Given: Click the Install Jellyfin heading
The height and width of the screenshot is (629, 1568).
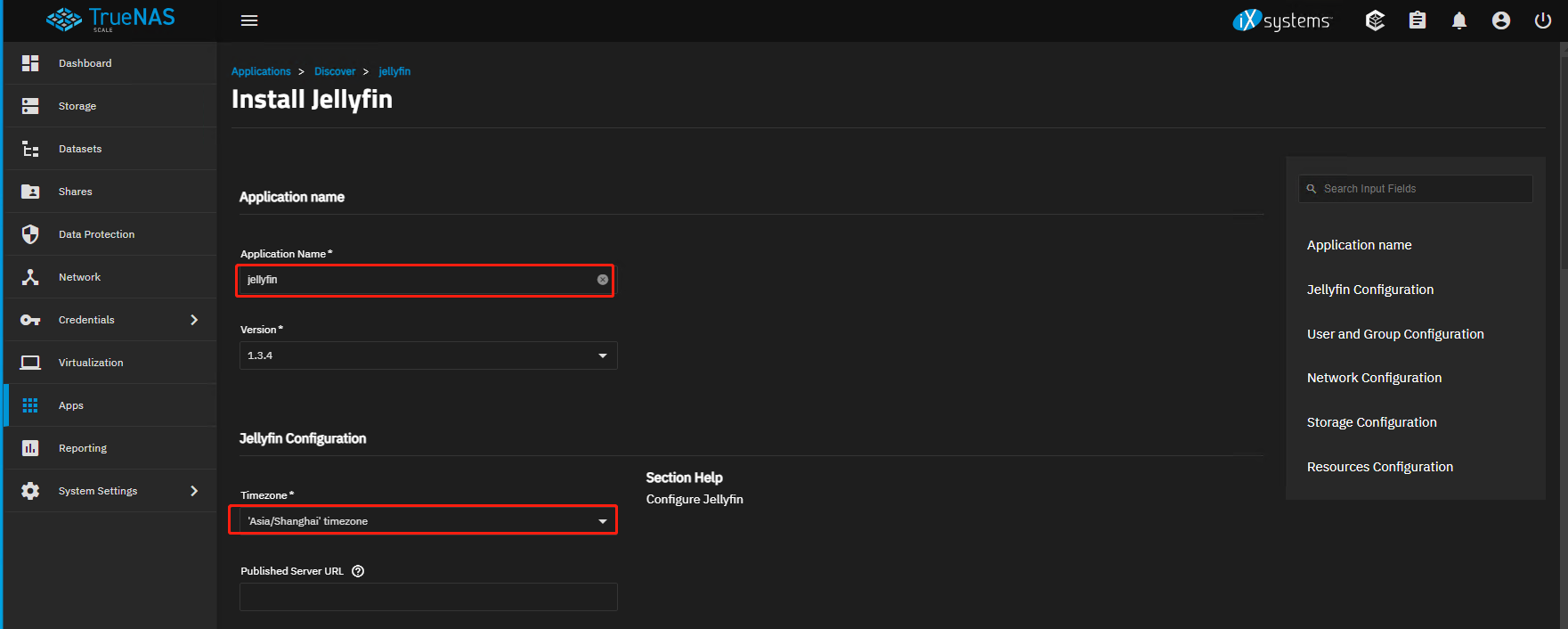Looking at the screenshot, I should pos(312,99).
